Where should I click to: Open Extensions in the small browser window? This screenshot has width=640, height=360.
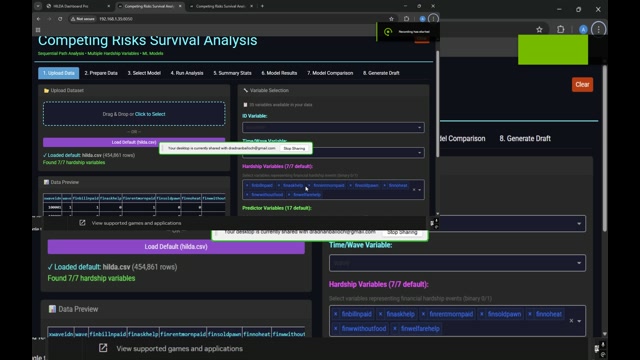point(407,19)
